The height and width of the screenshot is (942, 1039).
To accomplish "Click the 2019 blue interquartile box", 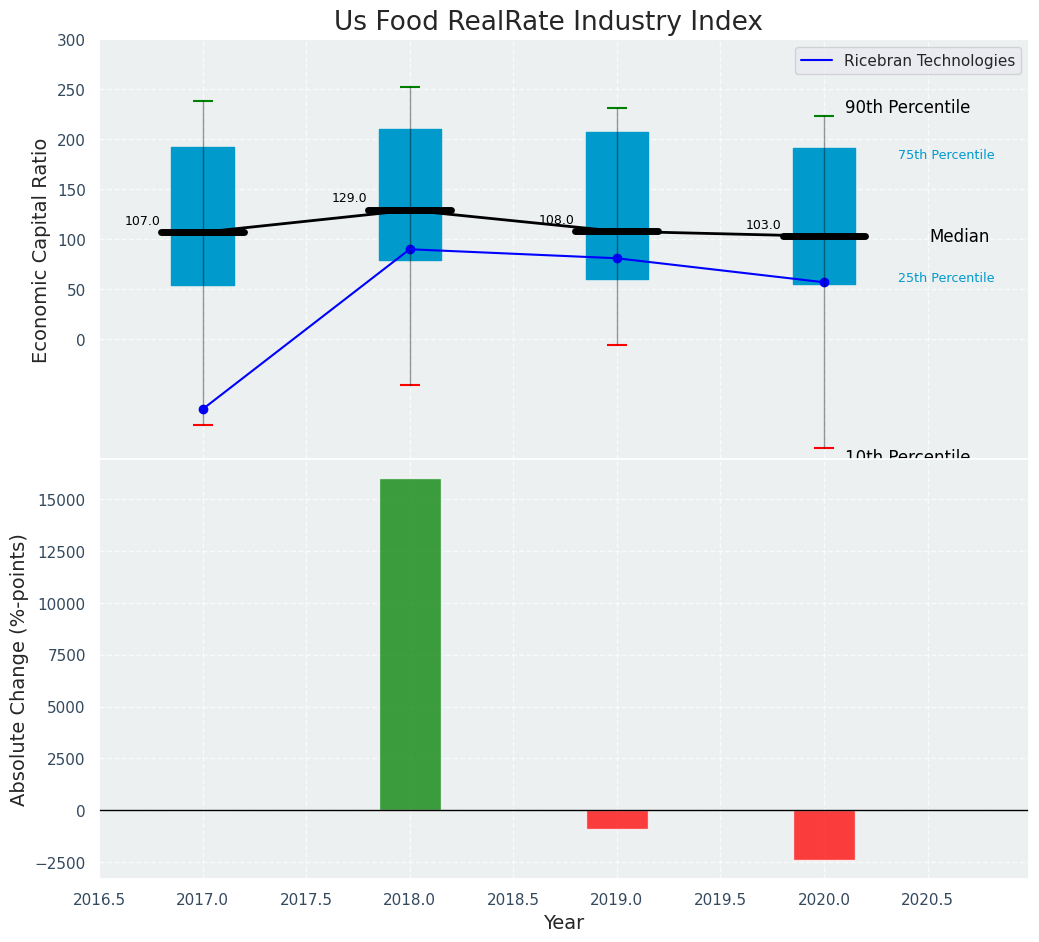I will coord(618,206).
